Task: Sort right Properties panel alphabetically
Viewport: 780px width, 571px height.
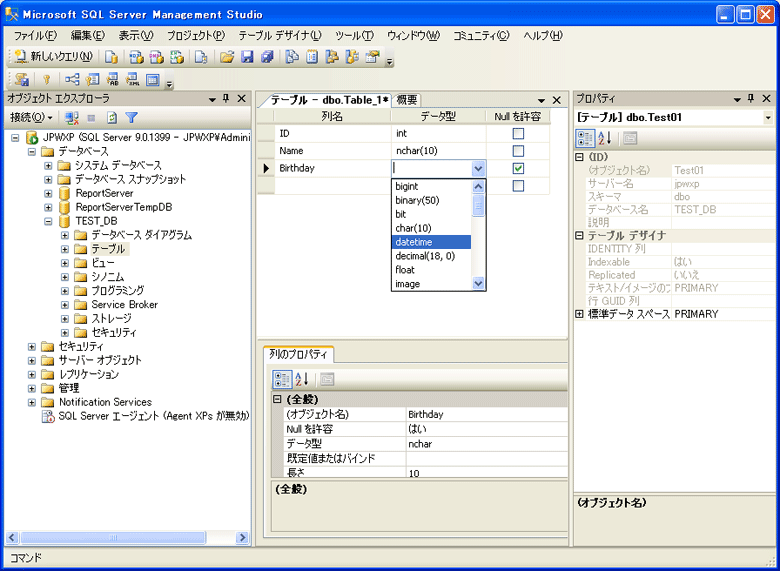Action: coord(604,138)
